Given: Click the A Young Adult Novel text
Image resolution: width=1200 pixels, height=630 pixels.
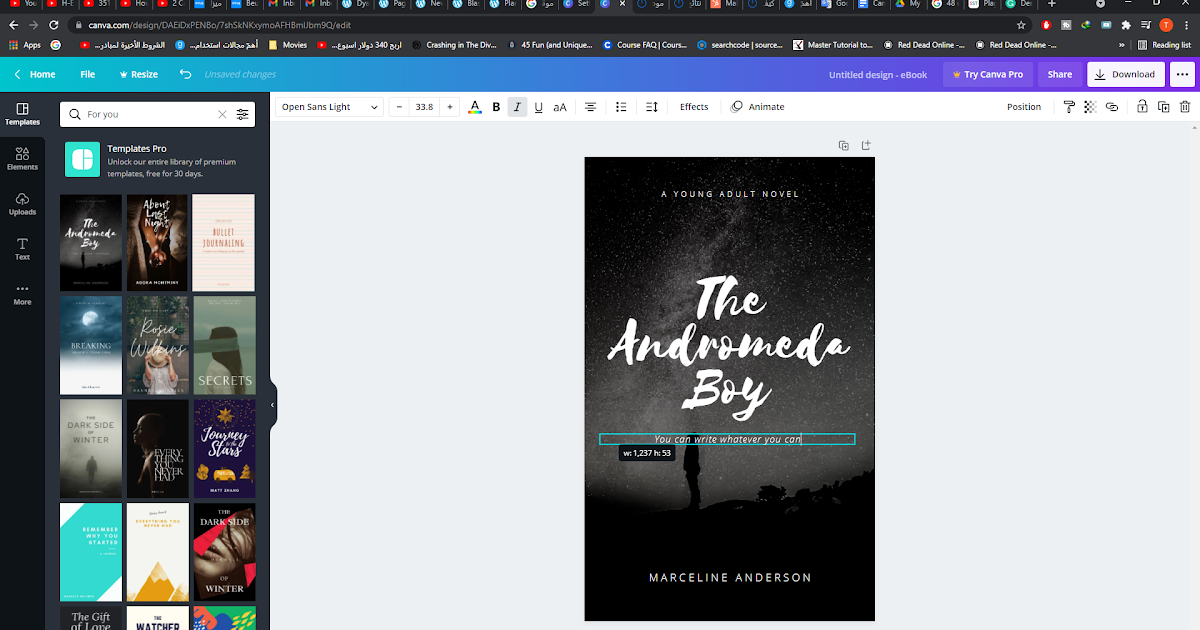Looking at the screenshot, I should click(730, 194).
